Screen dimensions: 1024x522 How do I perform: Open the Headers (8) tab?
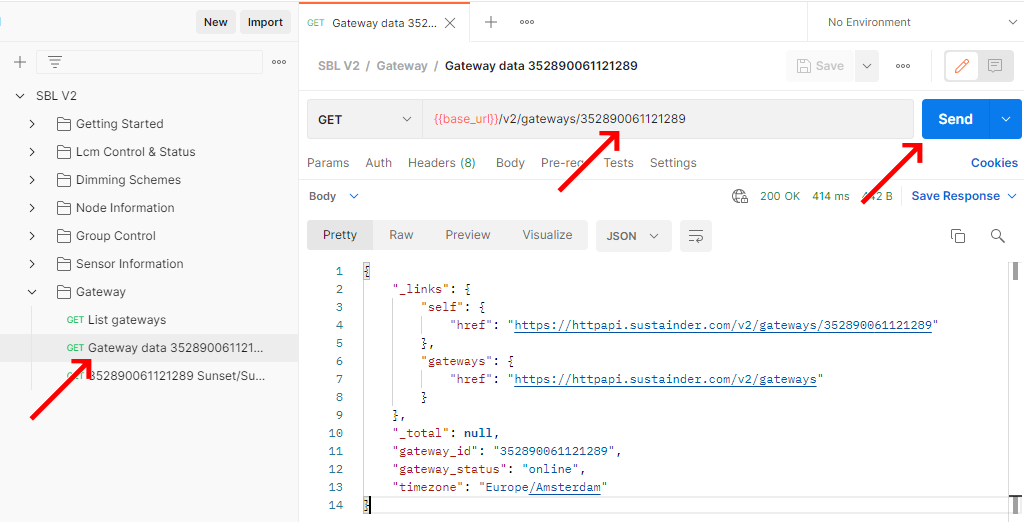441,163
